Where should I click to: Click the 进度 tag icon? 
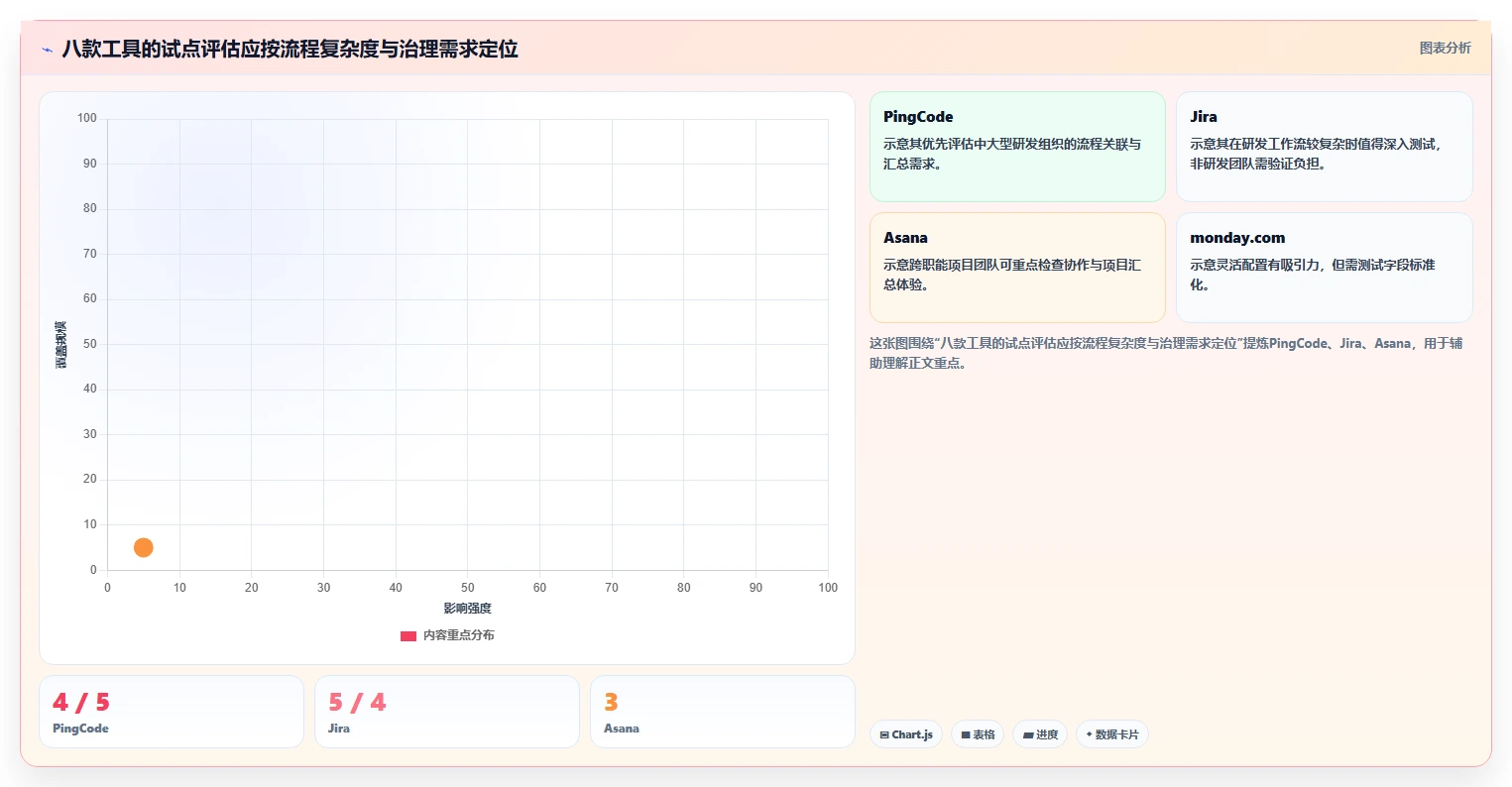(1028, 735)
